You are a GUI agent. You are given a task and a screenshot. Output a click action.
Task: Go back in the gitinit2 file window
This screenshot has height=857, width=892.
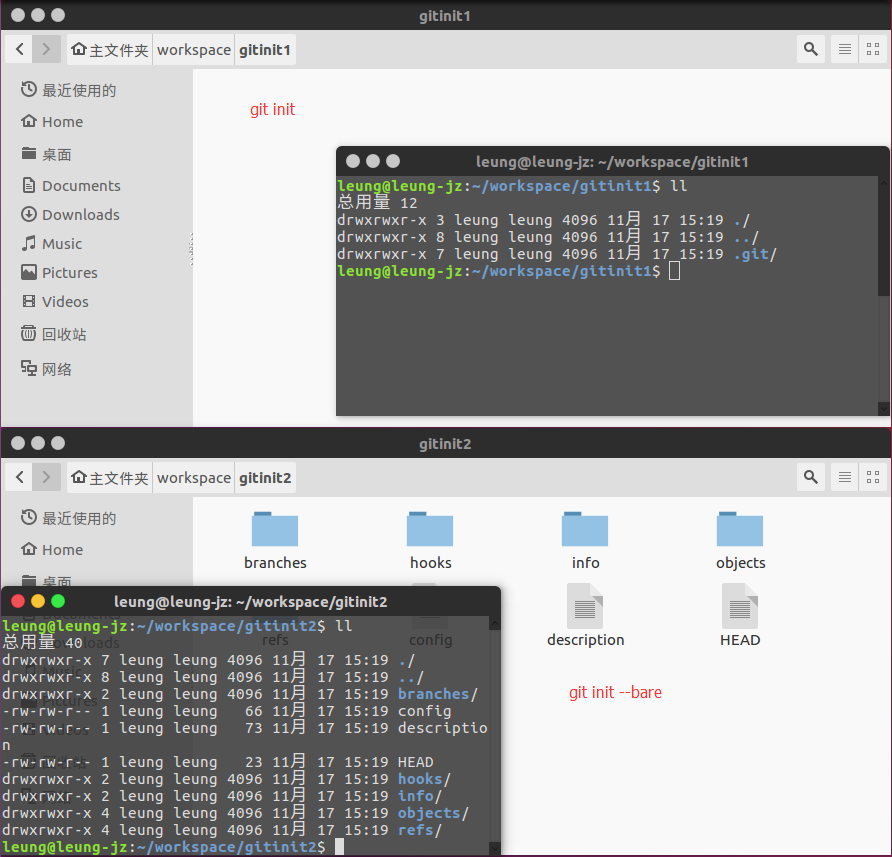coord(20,477)
